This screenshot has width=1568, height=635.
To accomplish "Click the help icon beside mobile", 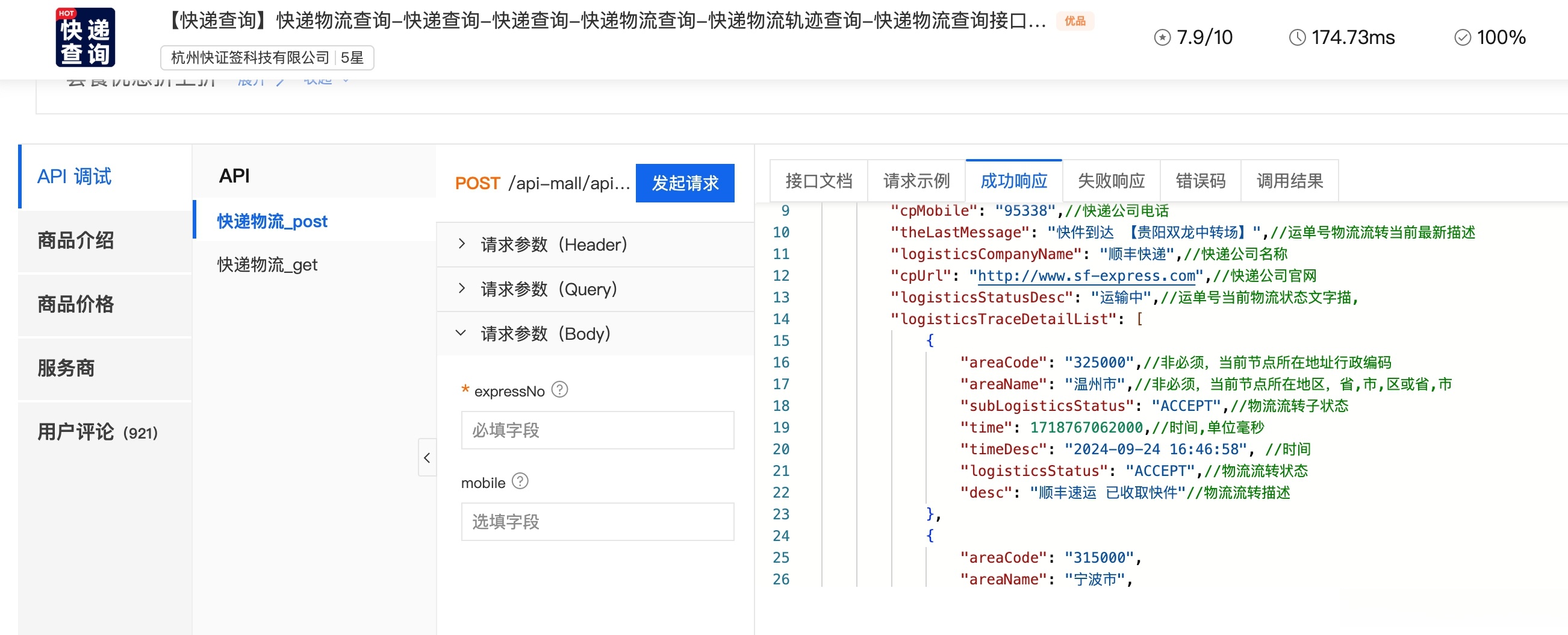I will [x=520, y=481].
